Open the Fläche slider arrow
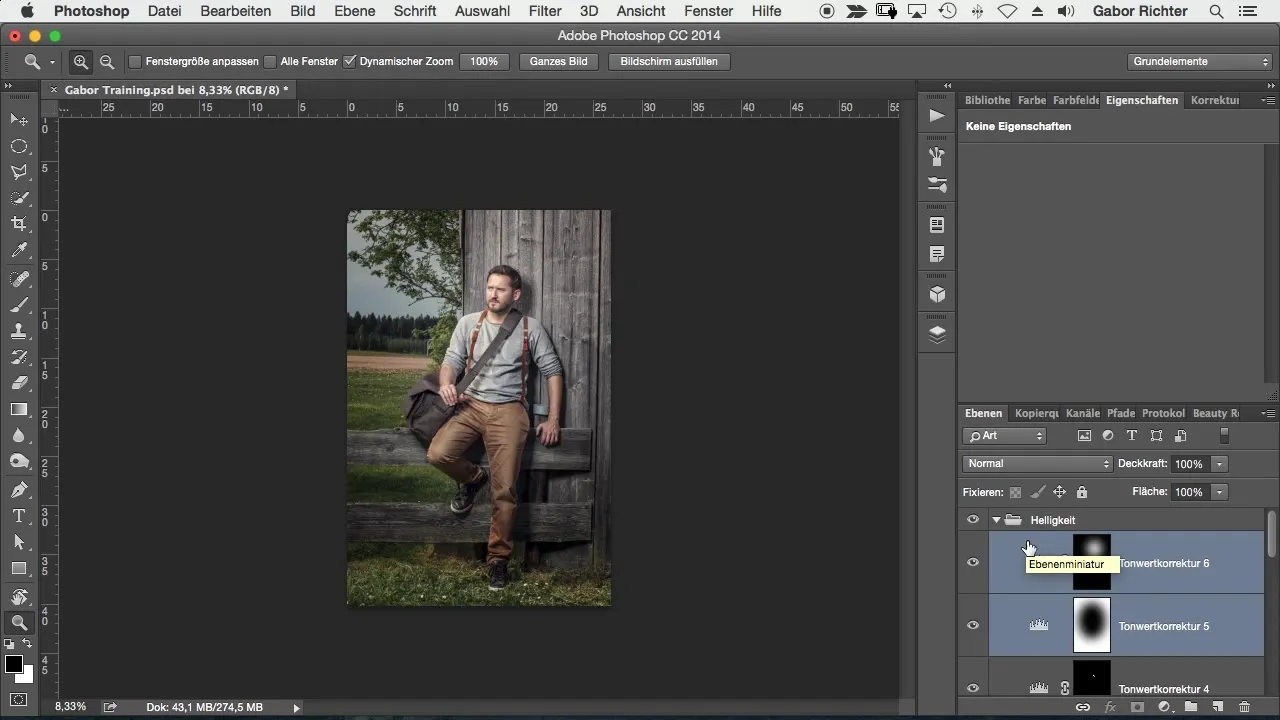This screenshot has width=1280, height=720. [x=1219, y=492]
